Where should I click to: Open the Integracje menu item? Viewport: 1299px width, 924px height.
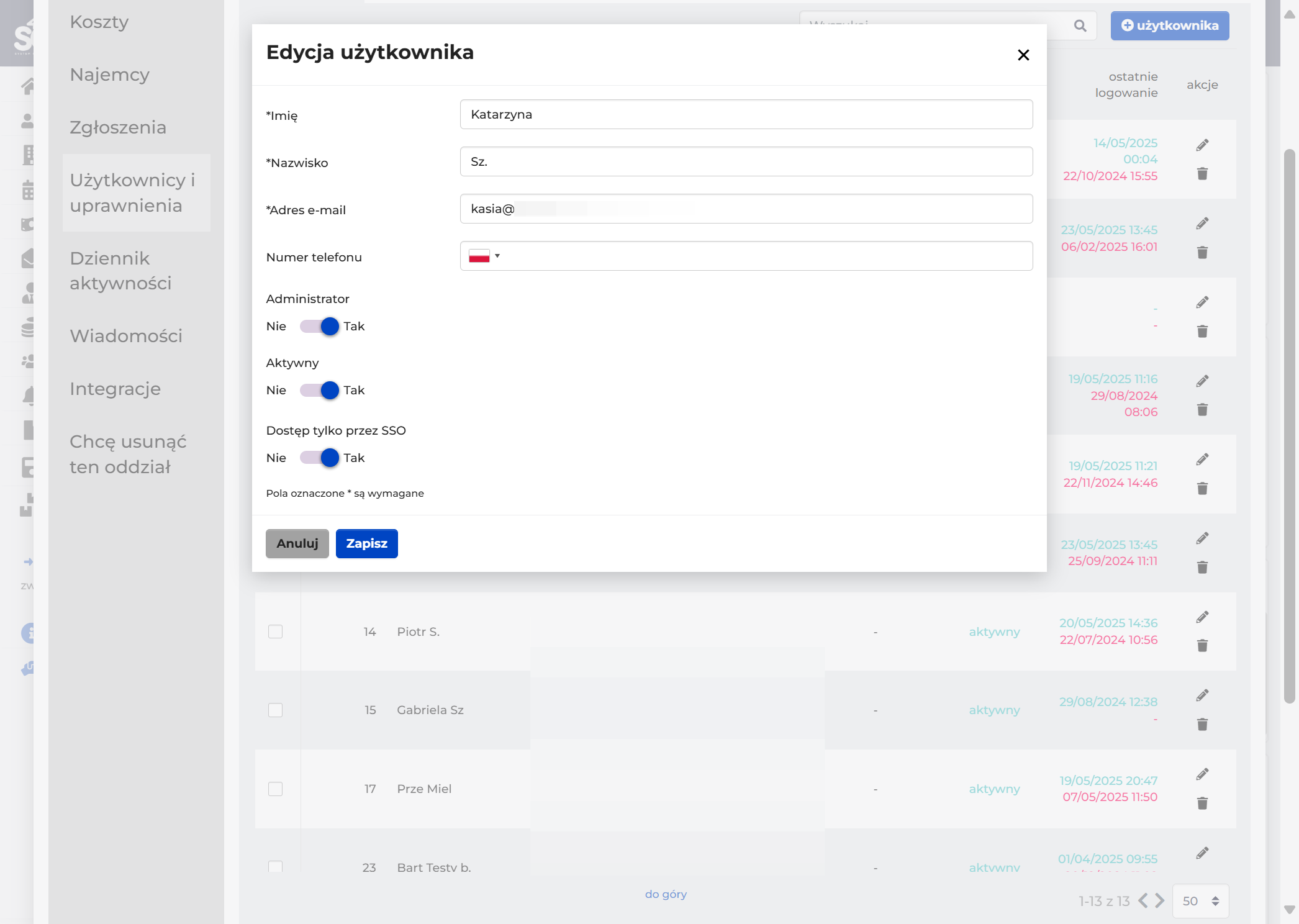[x=115, y=389]
